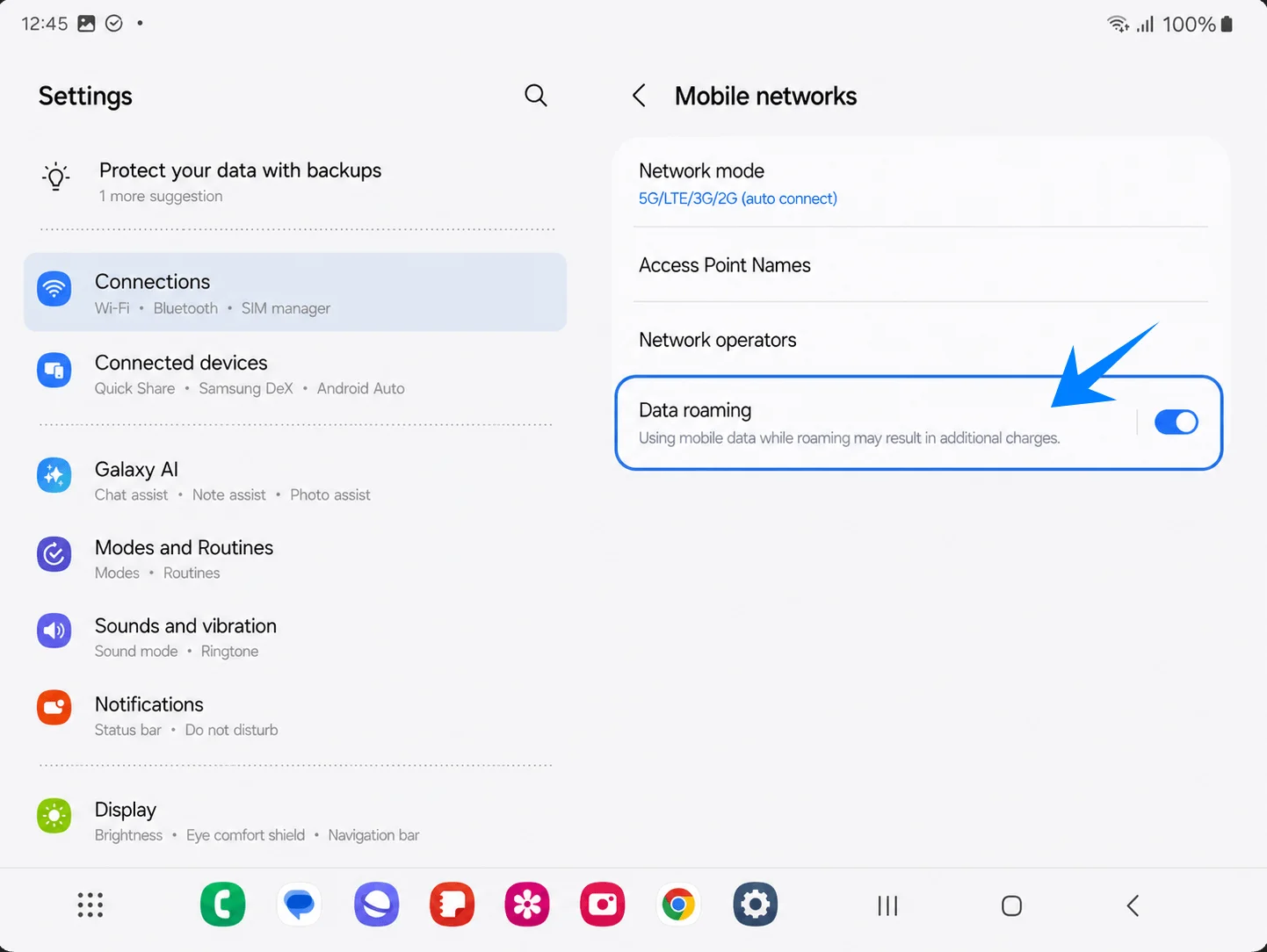Tap the Settings heading
Viewport: 1267px width, 952px height.
[85, 96]
